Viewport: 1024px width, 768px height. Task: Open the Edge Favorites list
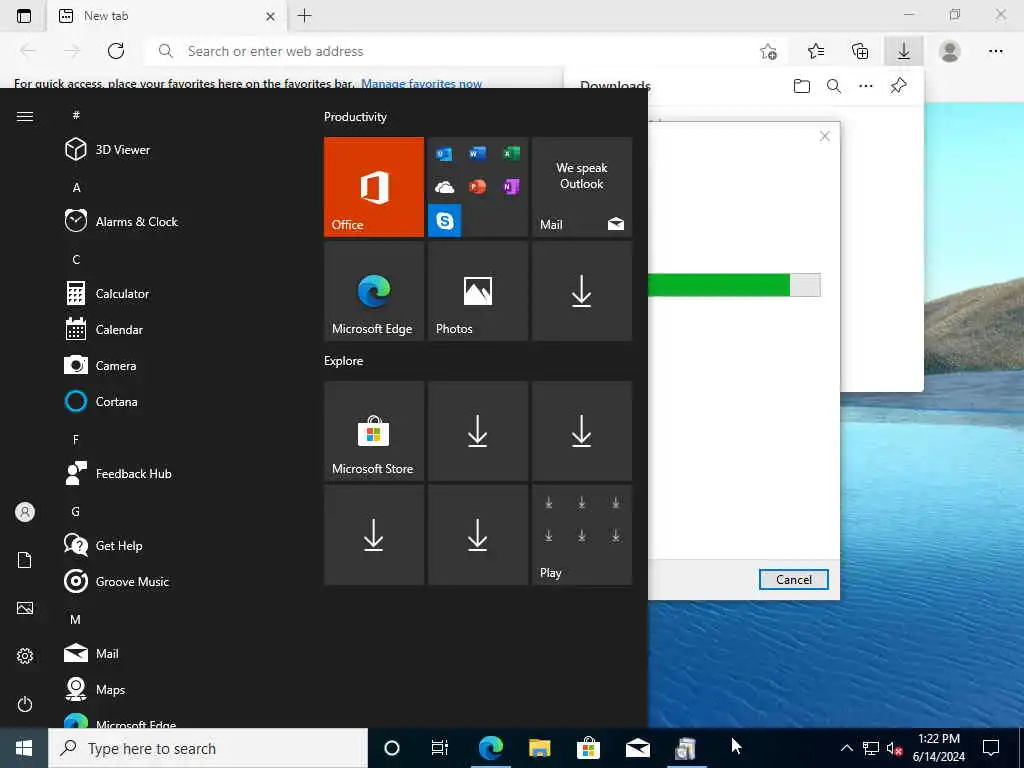pos(816,51)
